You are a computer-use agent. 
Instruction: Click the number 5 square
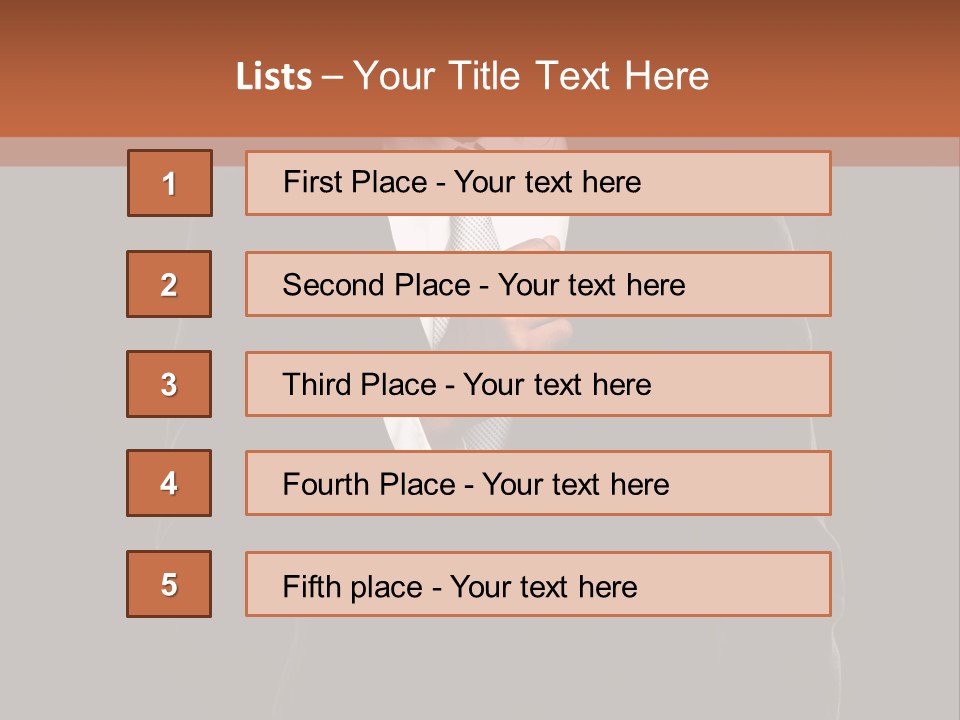[169, 584]
